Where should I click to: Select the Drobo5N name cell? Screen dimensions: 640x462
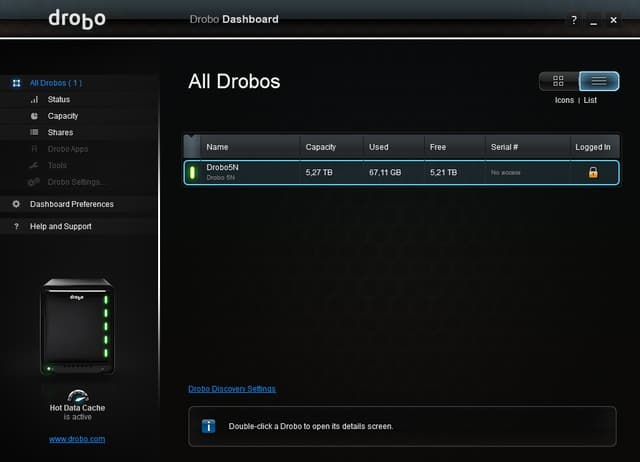222,167
